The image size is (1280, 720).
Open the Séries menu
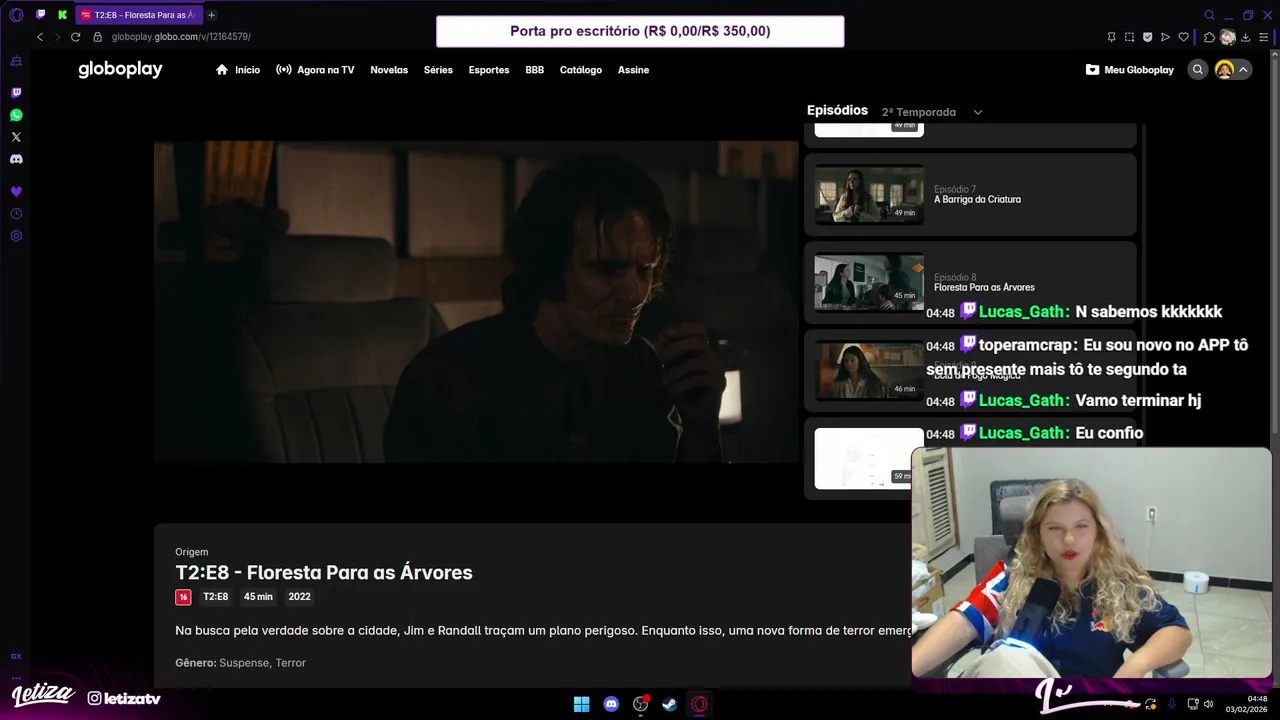click(438, 70)
